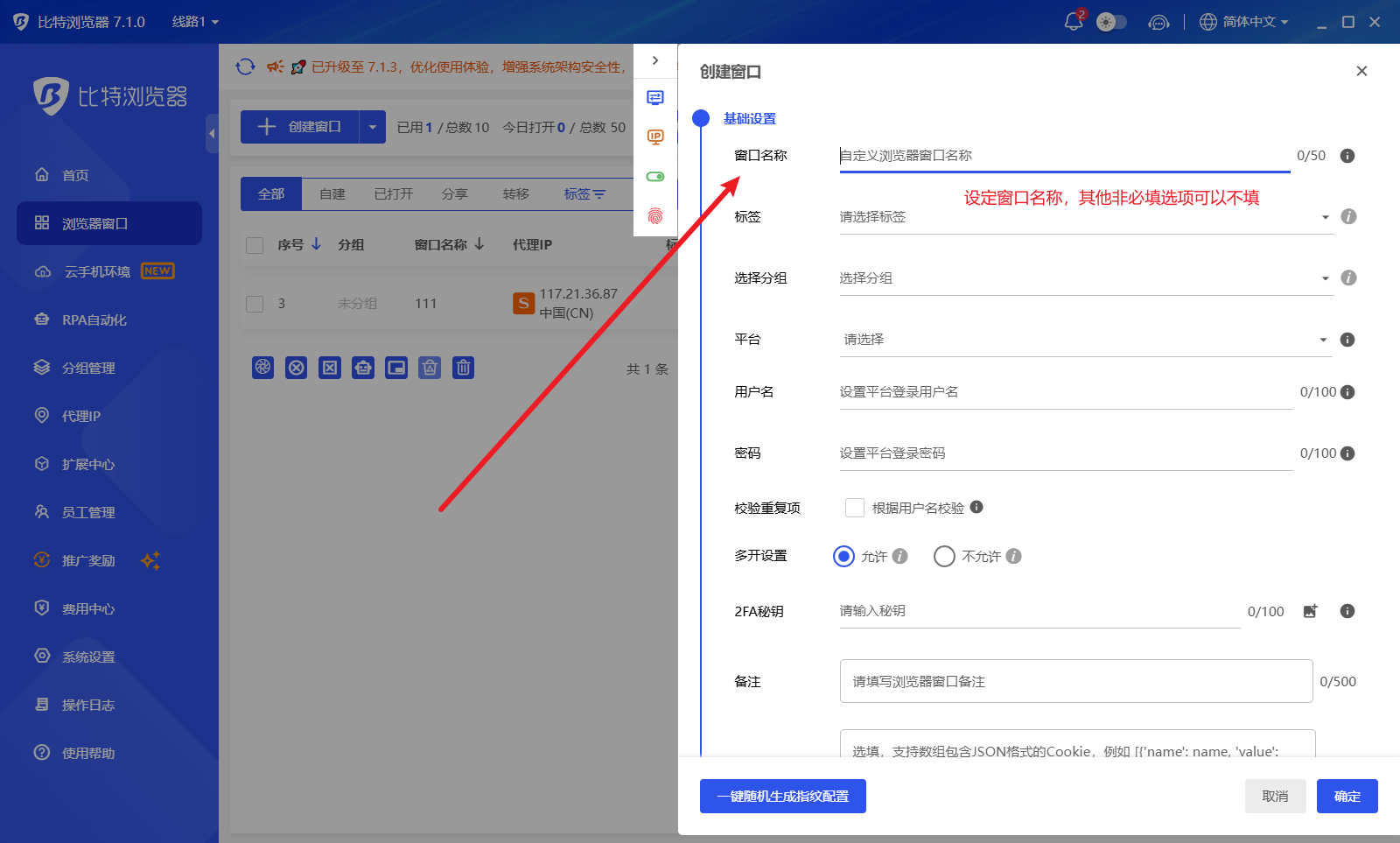Collapse the side tab strip with the chevron
Image resolution: width=1400 pixels, height=843 pixels.
(655, 60)
